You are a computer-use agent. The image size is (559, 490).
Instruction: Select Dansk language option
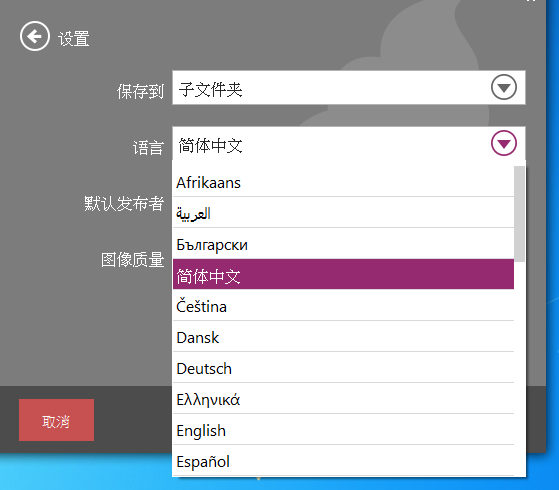tap(343, 337)
